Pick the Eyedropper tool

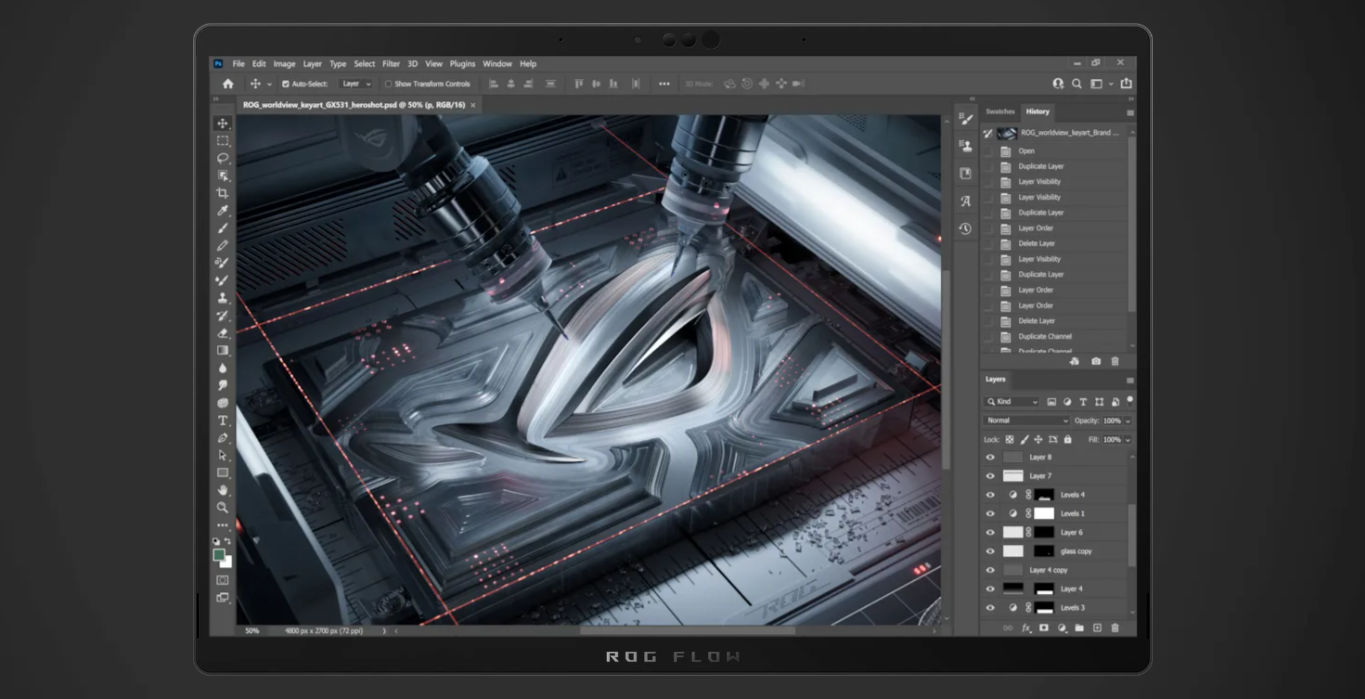[x=222, y=211]
